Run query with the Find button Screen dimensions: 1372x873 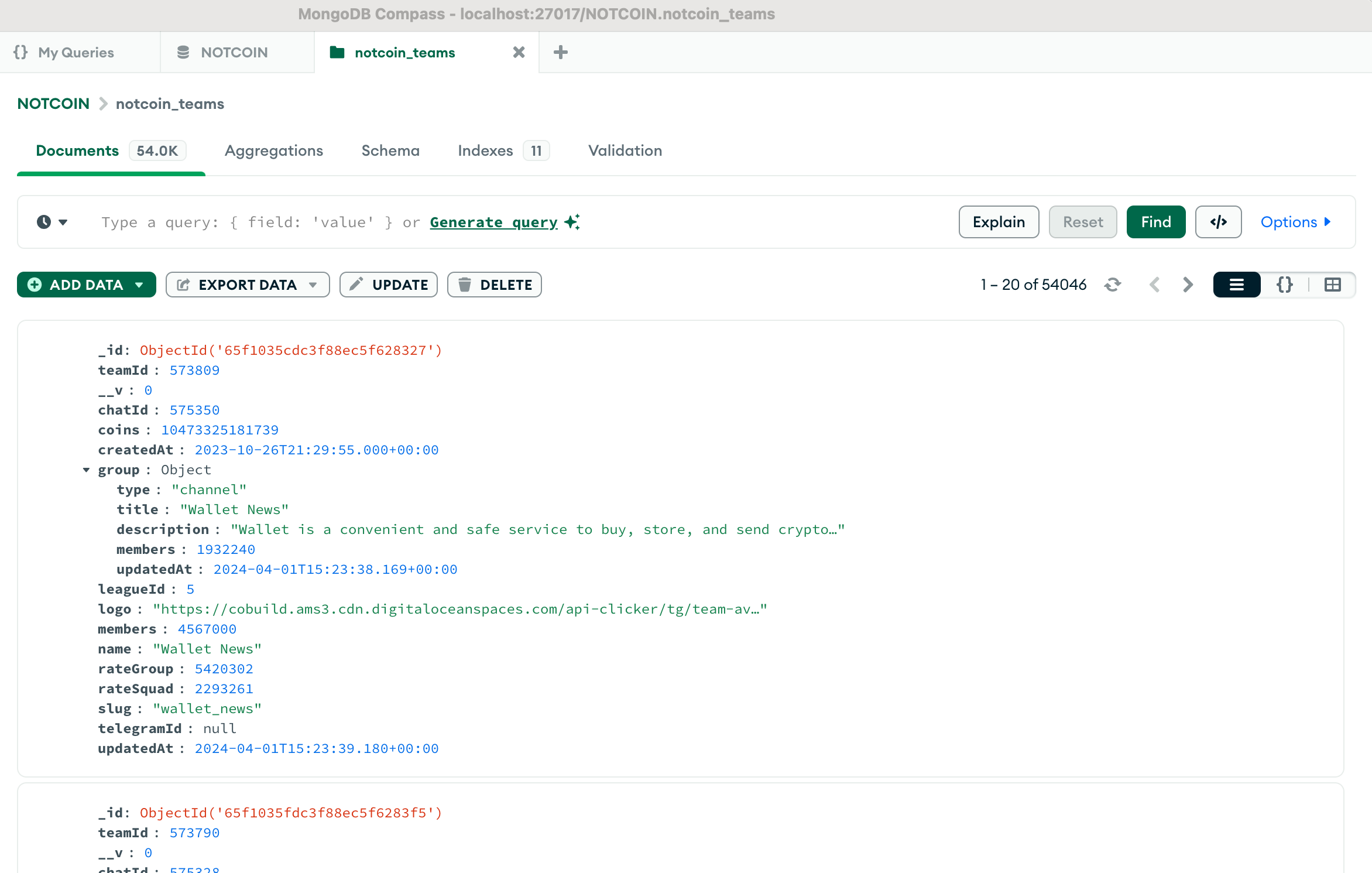1156,222
